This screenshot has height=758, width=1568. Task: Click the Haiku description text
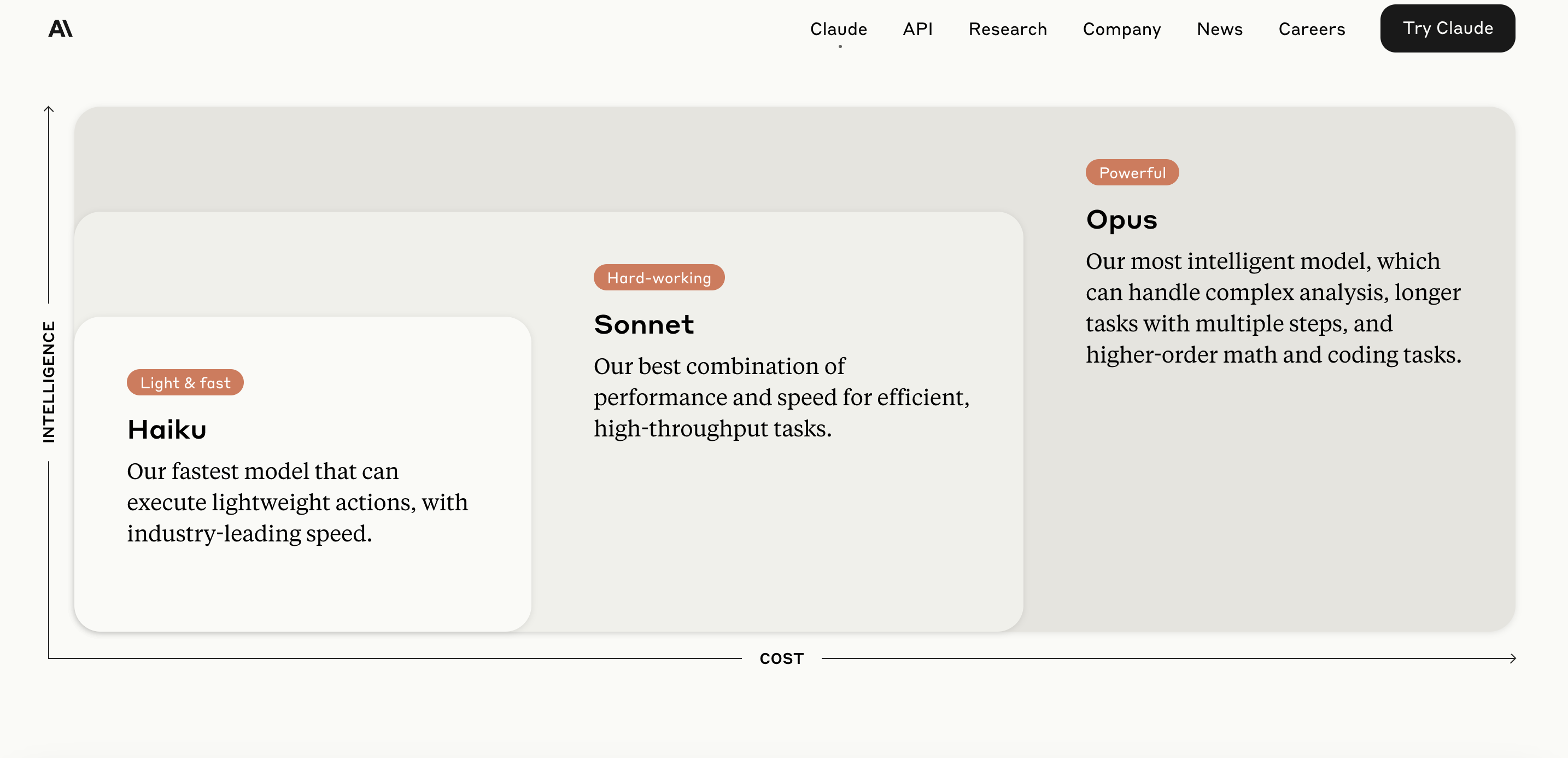click(297, 502)
